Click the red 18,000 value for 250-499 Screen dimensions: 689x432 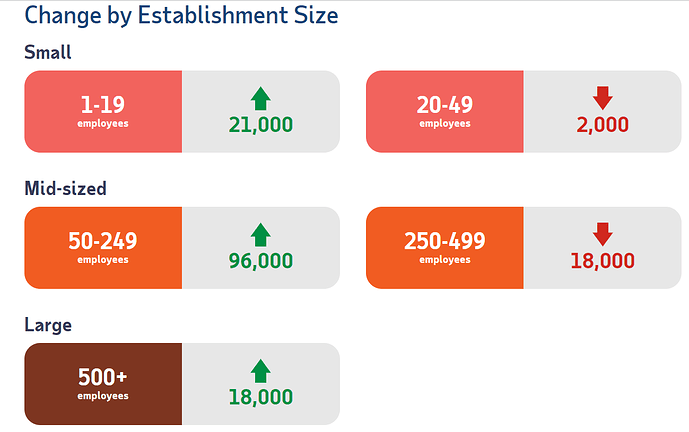602,261
